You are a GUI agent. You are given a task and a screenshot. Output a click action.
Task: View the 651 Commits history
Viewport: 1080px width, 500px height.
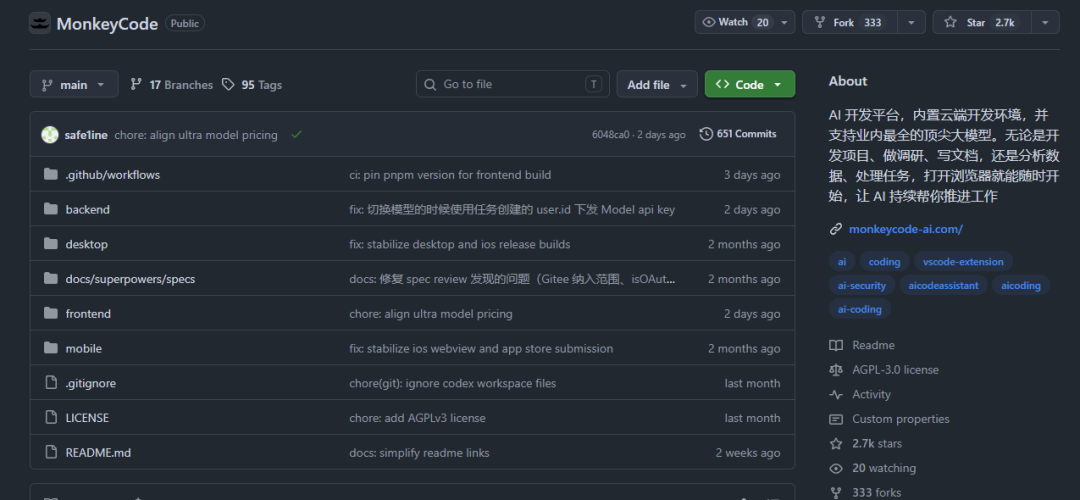tap(738, 134)
